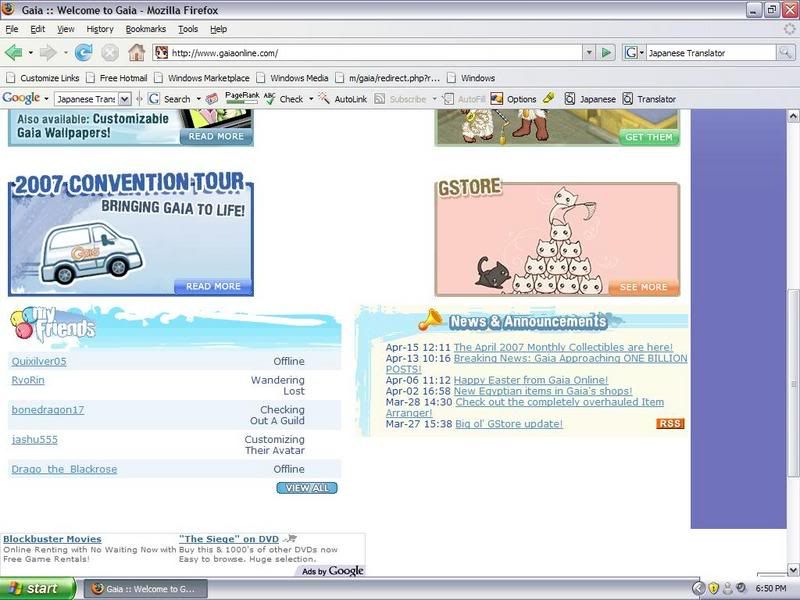Click the Japanese search-word button

click(x=590, y=99)
